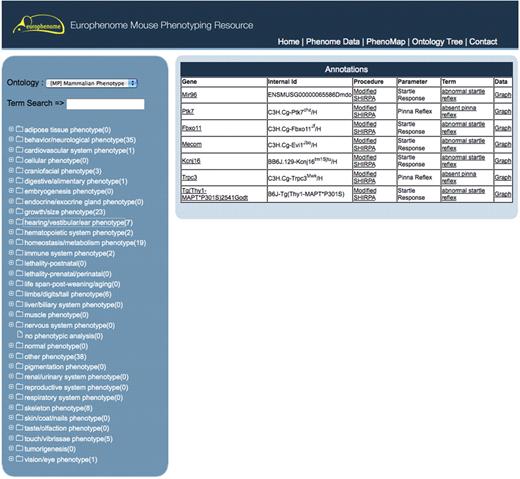Expand the nervous system phenotype node
The image size is (520, 479).
(x=11, y=325)
